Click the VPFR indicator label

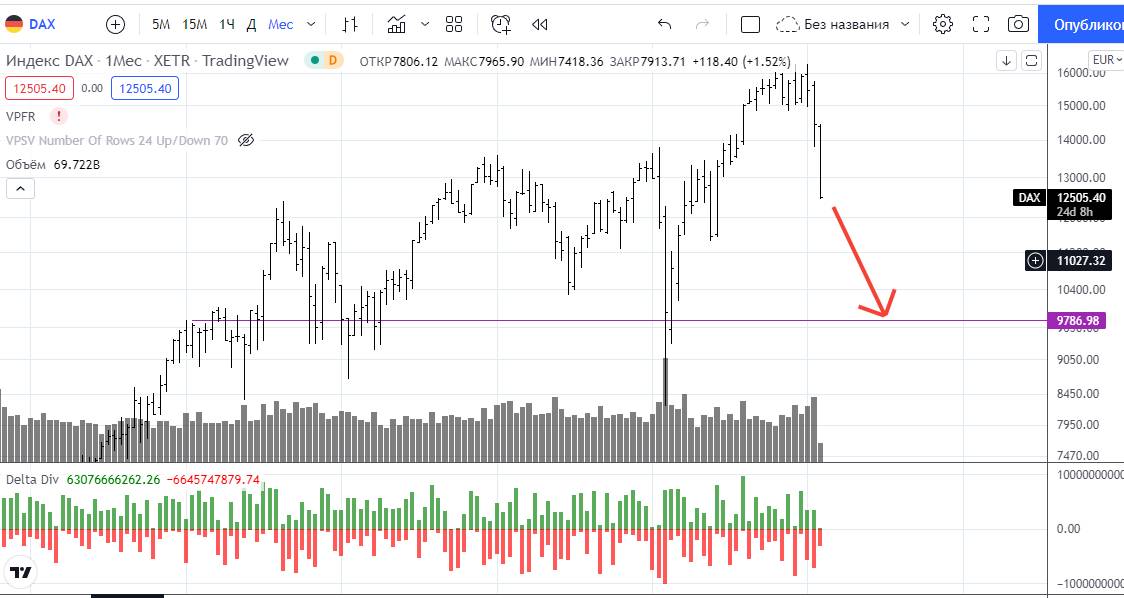21,116
